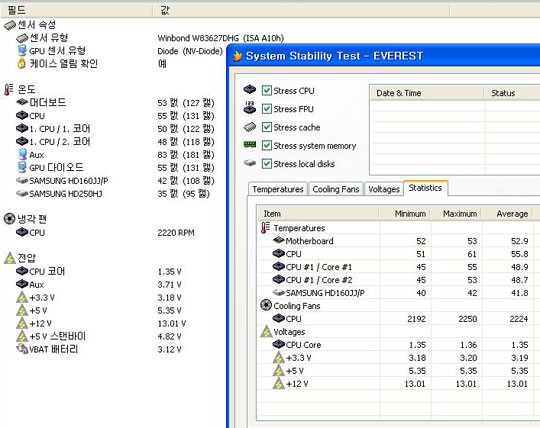
Task: Toggle the Stress FPU checkbox
Action: (267, 109)
